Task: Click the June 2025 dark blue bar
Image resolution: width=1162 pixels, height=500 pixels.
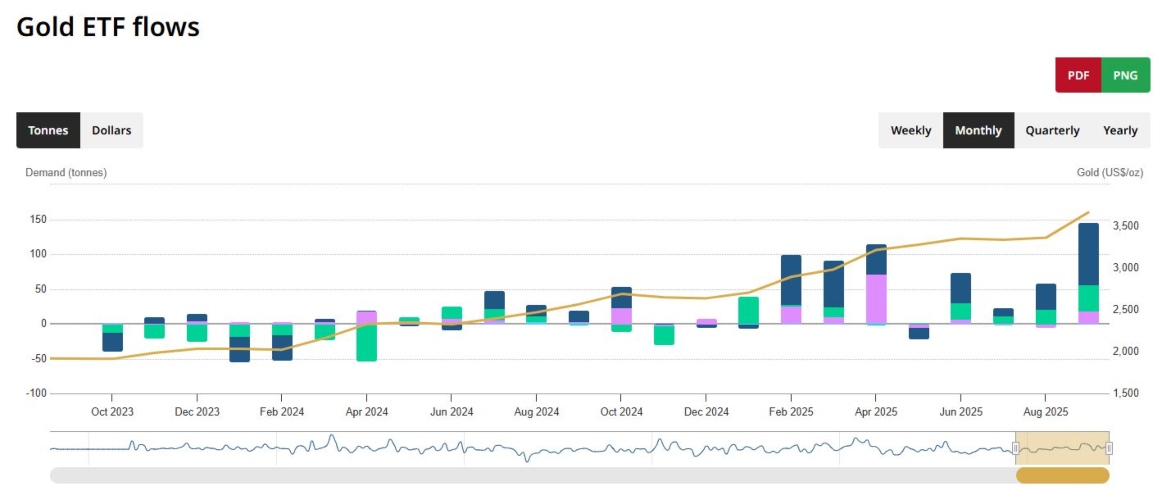Action: point(961,288)
